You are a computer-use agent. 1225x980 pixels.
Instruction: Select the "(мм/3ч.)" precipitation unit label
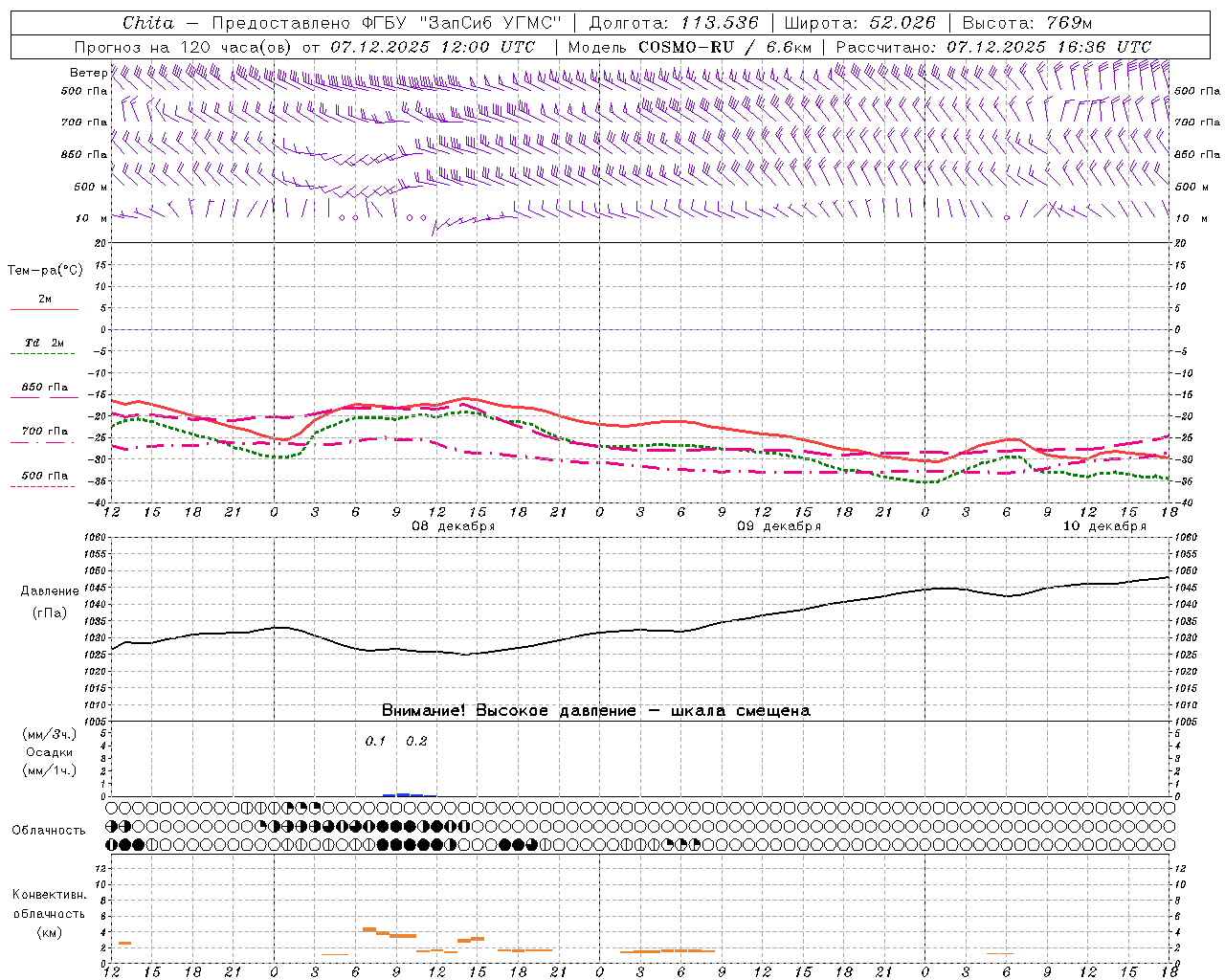coord(50,735)
